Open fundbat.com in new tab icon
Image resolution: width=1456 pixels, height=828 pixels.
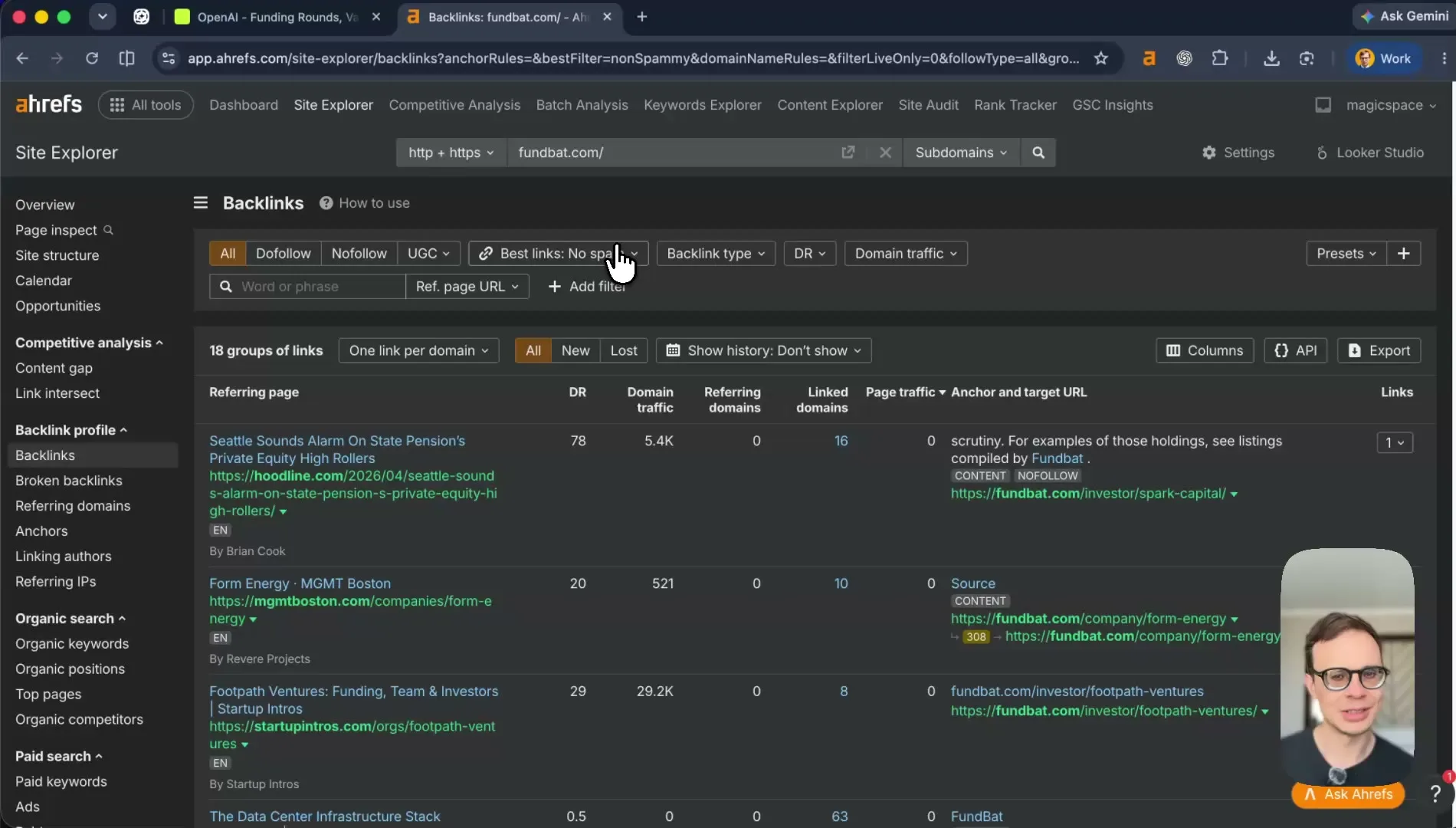848,153
